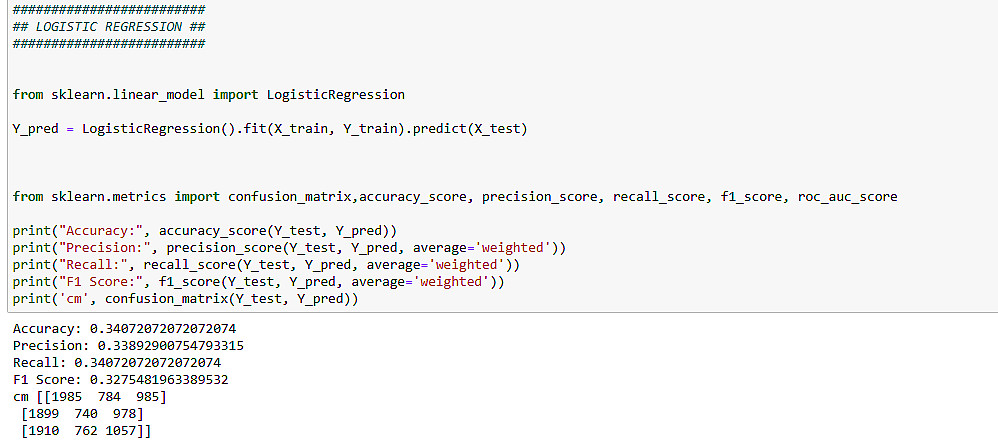Viewport: 998px width, 443px height.
Task: Click the top row of hash characters
Action: [x=109, y=9]
